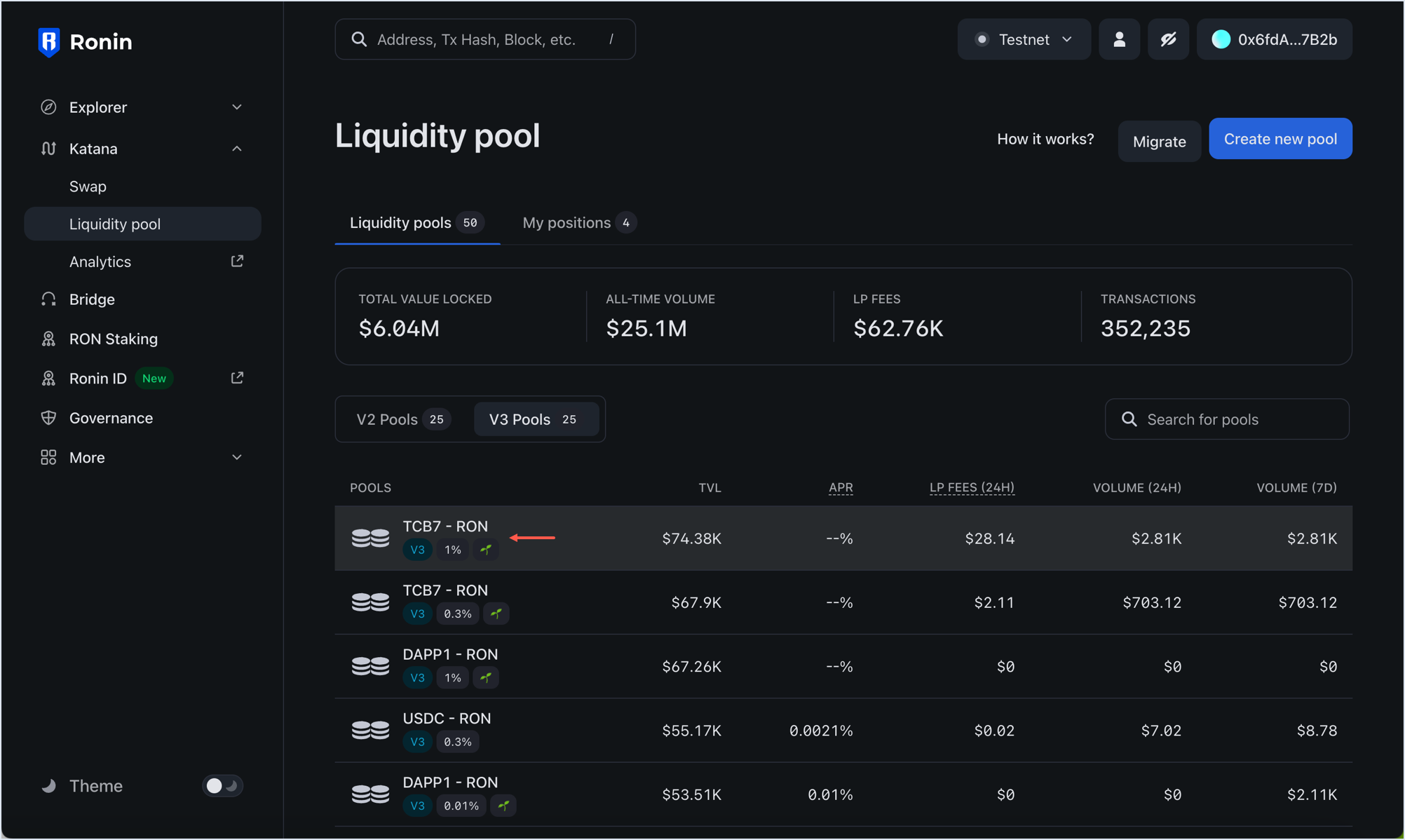Click Create new pool button

[1280, 139]
